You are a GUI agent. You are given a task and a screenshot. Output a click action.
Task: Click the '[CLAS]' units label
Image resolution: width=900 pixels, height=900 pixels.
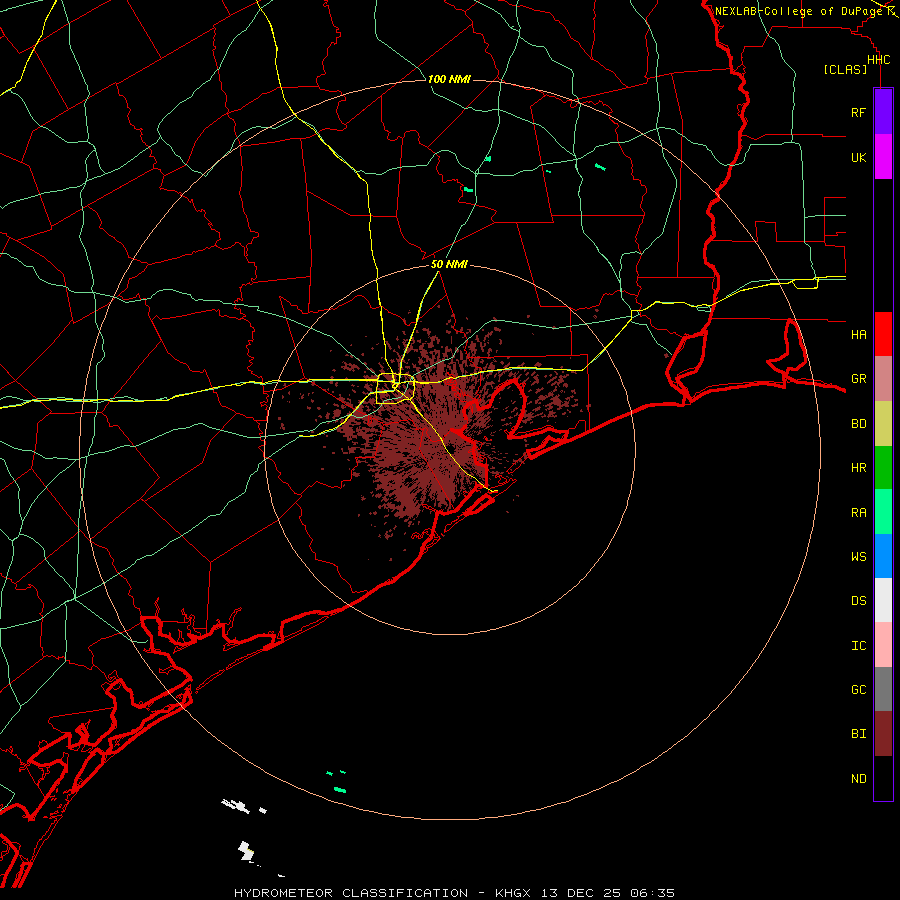pos(845,70)
